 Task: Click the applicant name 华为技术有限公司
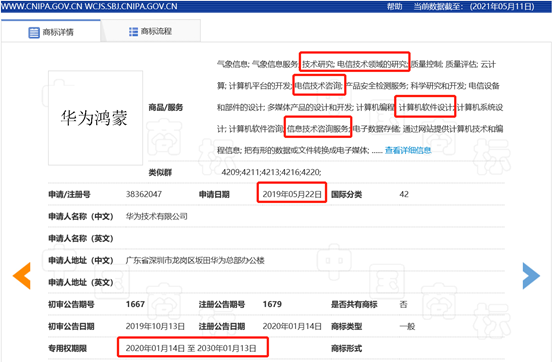[157, 216]
